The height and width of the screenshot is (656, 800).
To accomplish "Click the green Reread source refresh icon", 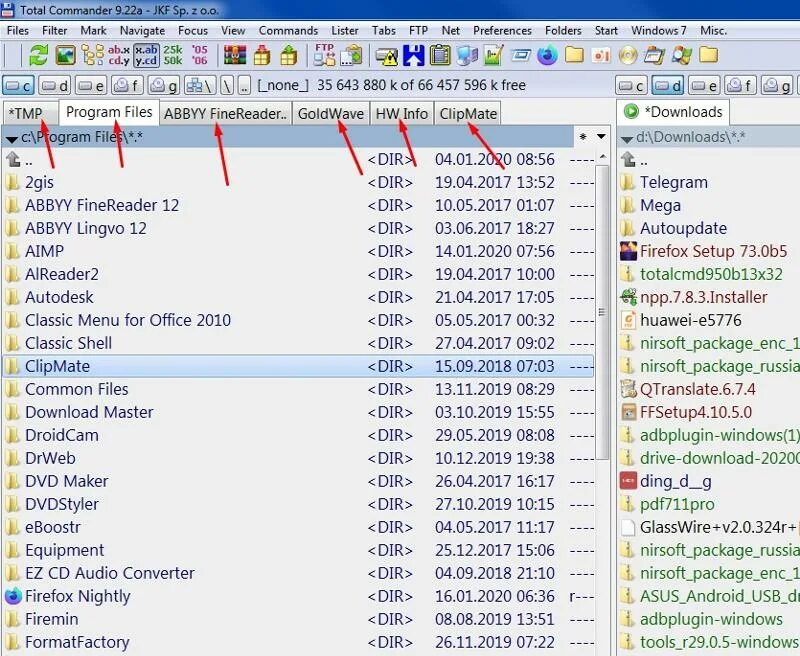I will 38,55.
